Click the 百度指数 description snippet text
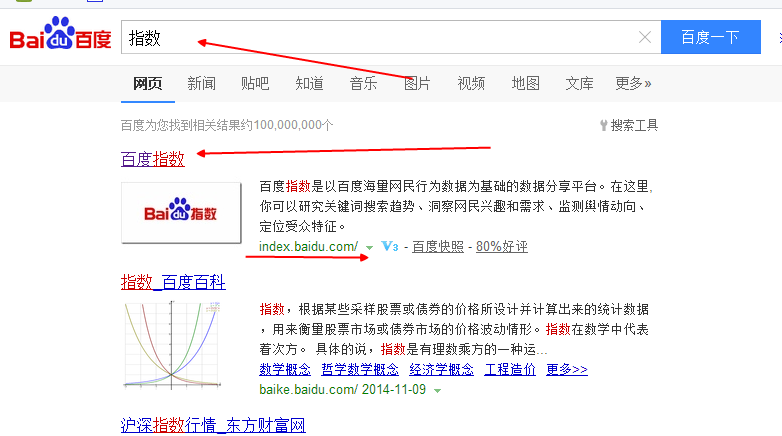 coord(456,207)
